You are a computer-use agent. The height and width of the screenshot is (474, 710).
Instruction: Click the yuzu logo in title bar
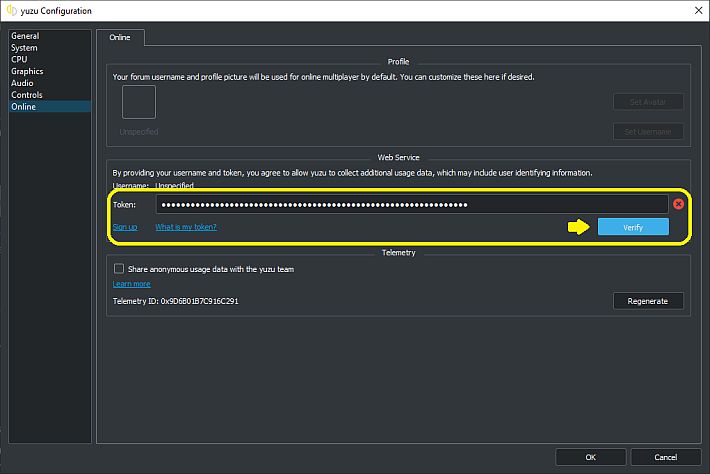click(11, 10)
